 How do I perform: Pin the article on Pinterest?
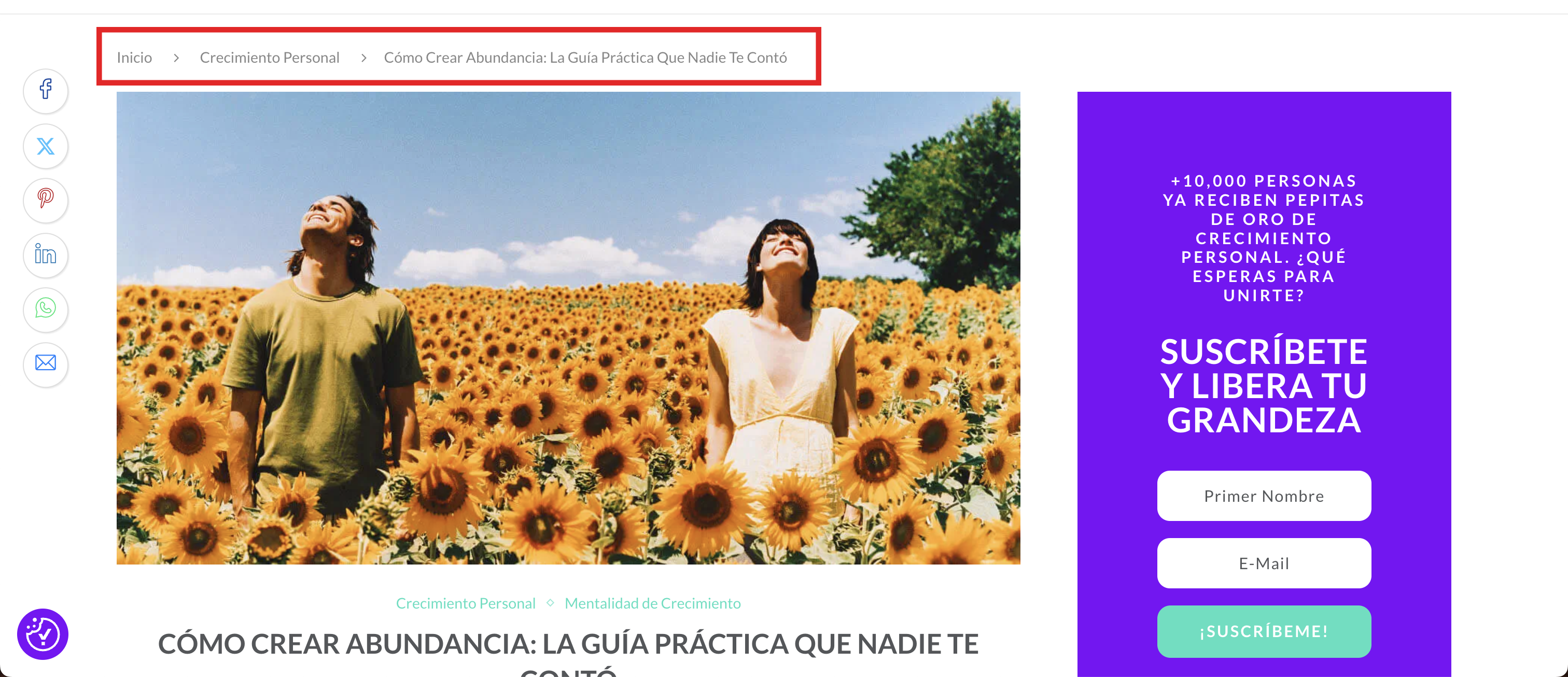(46, 200)
